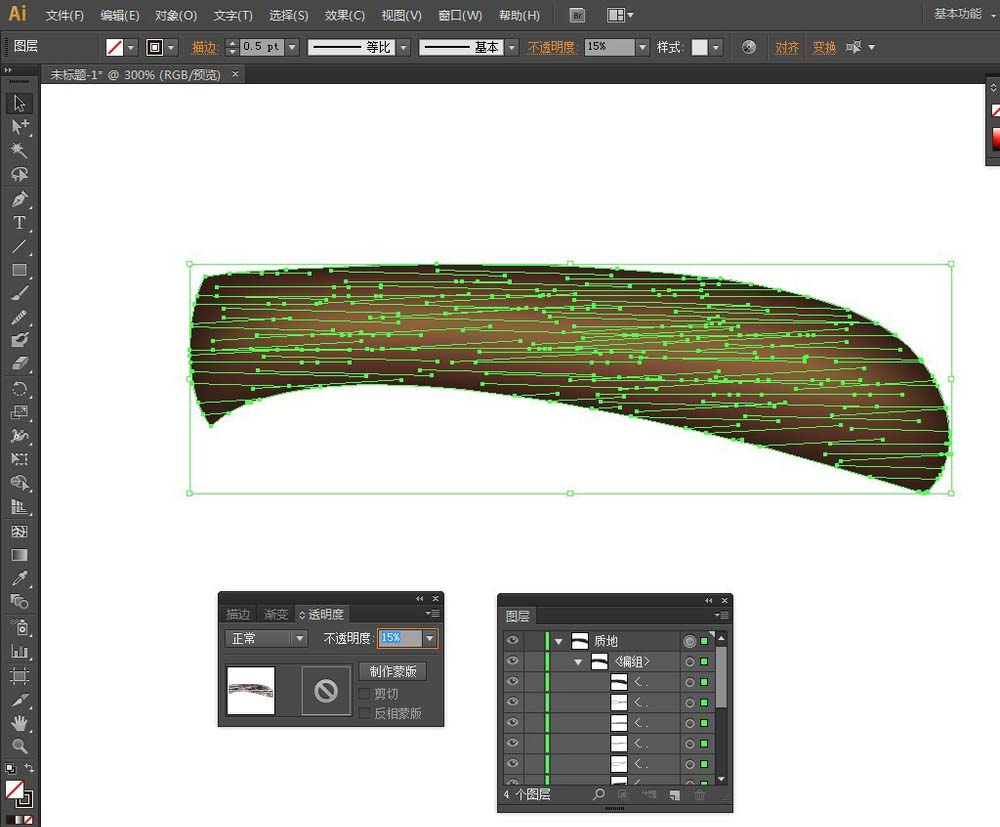Open the 变换 link in control bar

pyautogui.click(x=824, y=47)
